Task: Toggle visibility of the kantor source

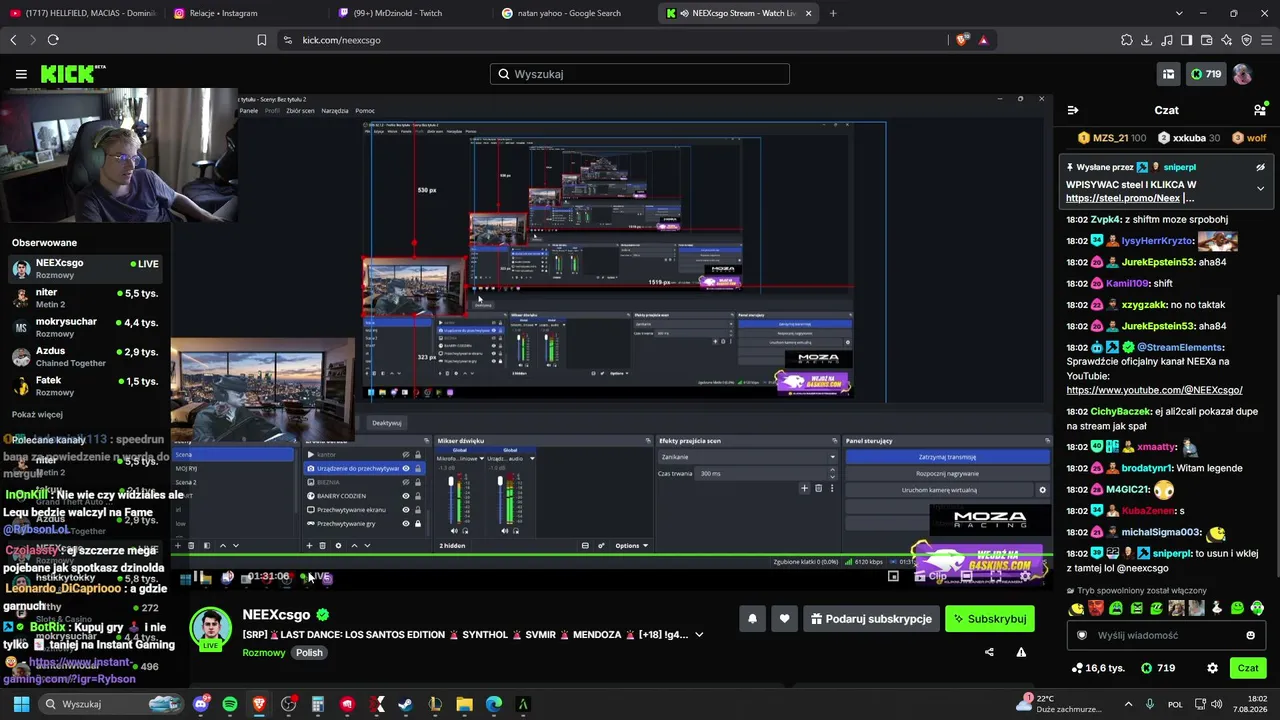Action: click(406, 455)
